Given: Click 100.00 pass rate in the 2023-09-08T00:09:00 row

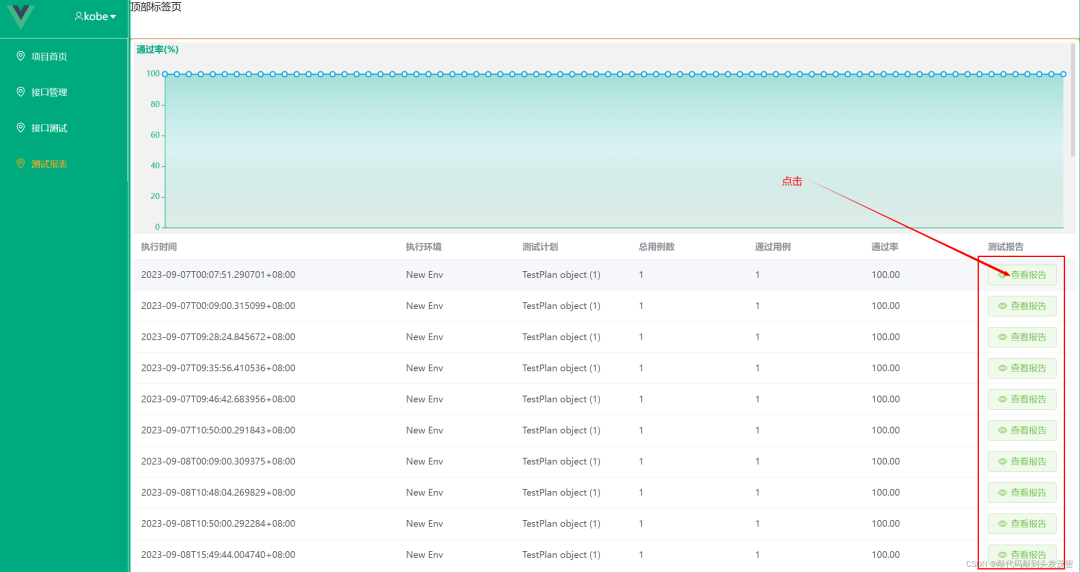Looking at the screenshot, I should [x=886, y=462].
